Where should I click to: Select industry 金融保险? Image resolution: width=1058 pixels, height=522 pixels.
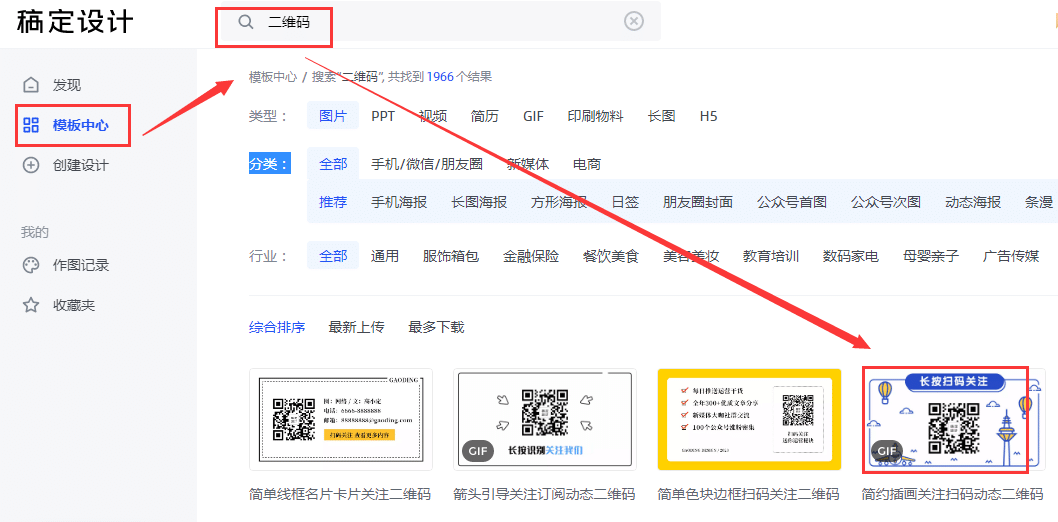(531, 256)
